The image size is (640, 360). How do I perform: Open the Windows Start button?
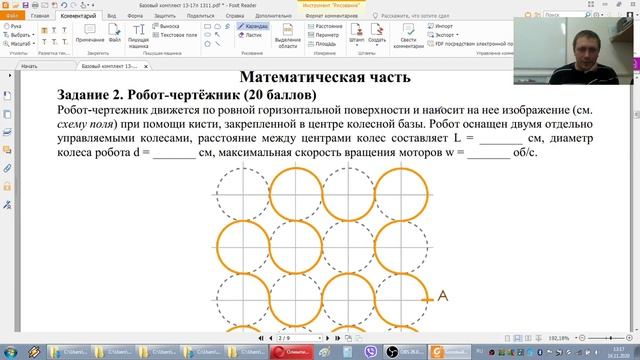(10, 352)
